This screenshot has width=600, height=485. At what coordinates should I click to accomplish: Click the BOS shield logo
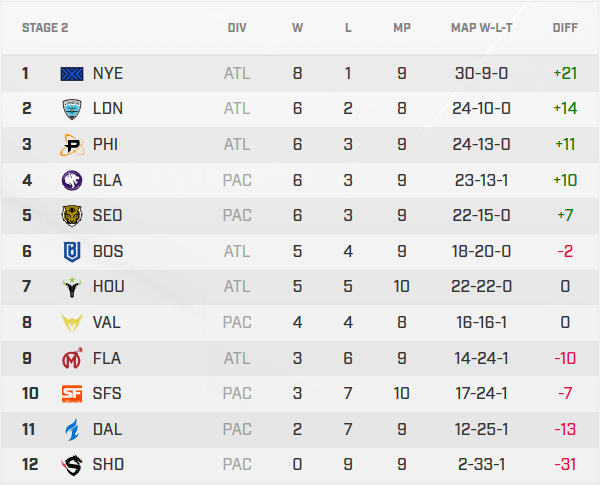coord(73,251)
